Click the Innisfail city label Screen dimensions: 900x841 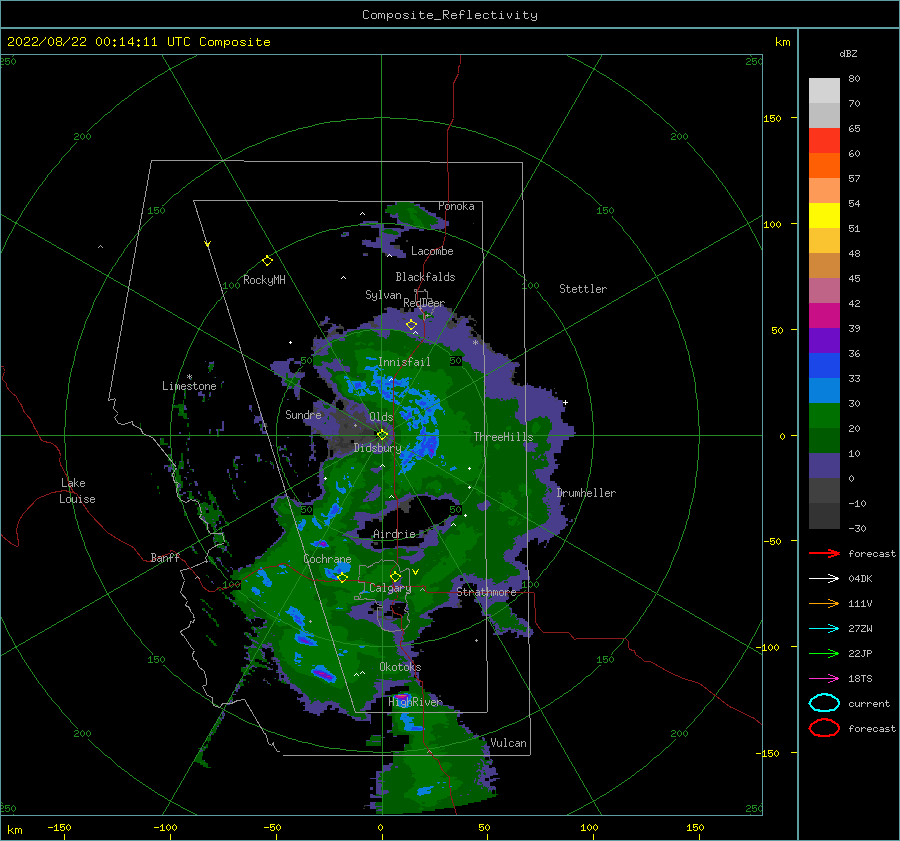pos(404,362)
